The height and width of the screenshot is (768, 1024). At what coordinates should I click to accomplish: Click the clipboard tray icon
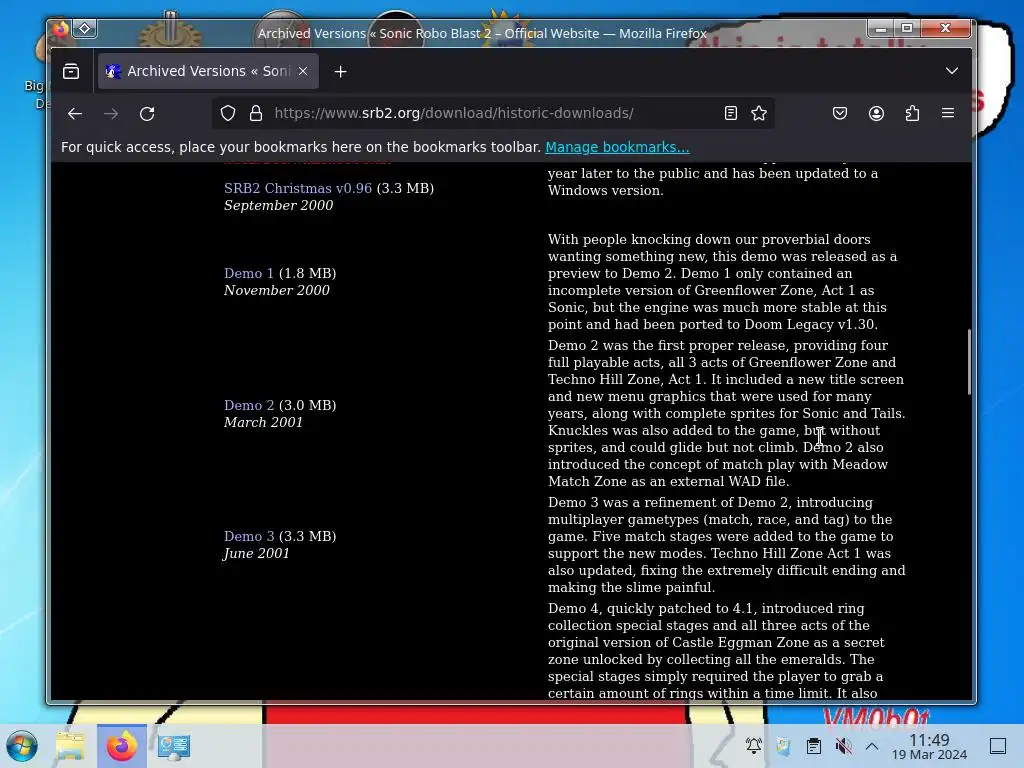click(814, 746)
